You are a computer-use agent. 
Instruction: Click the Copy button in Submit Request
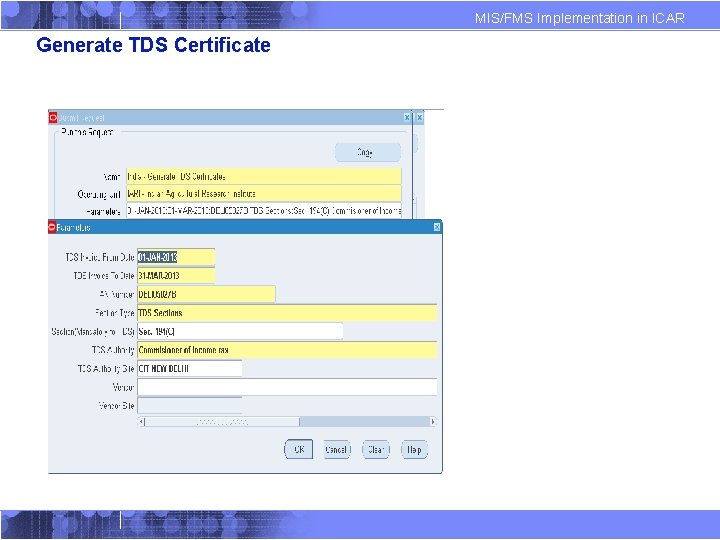click(x=368, y=152)
